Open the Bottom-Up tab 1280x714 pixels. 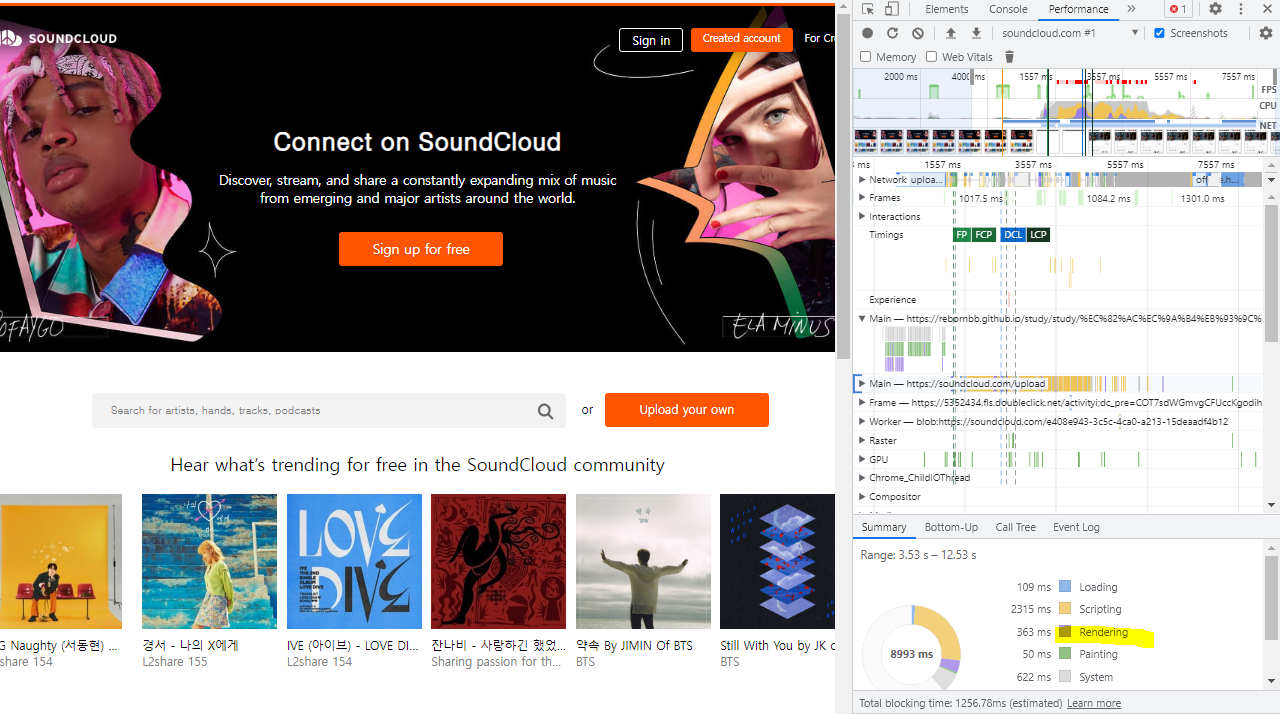(951, 527)
